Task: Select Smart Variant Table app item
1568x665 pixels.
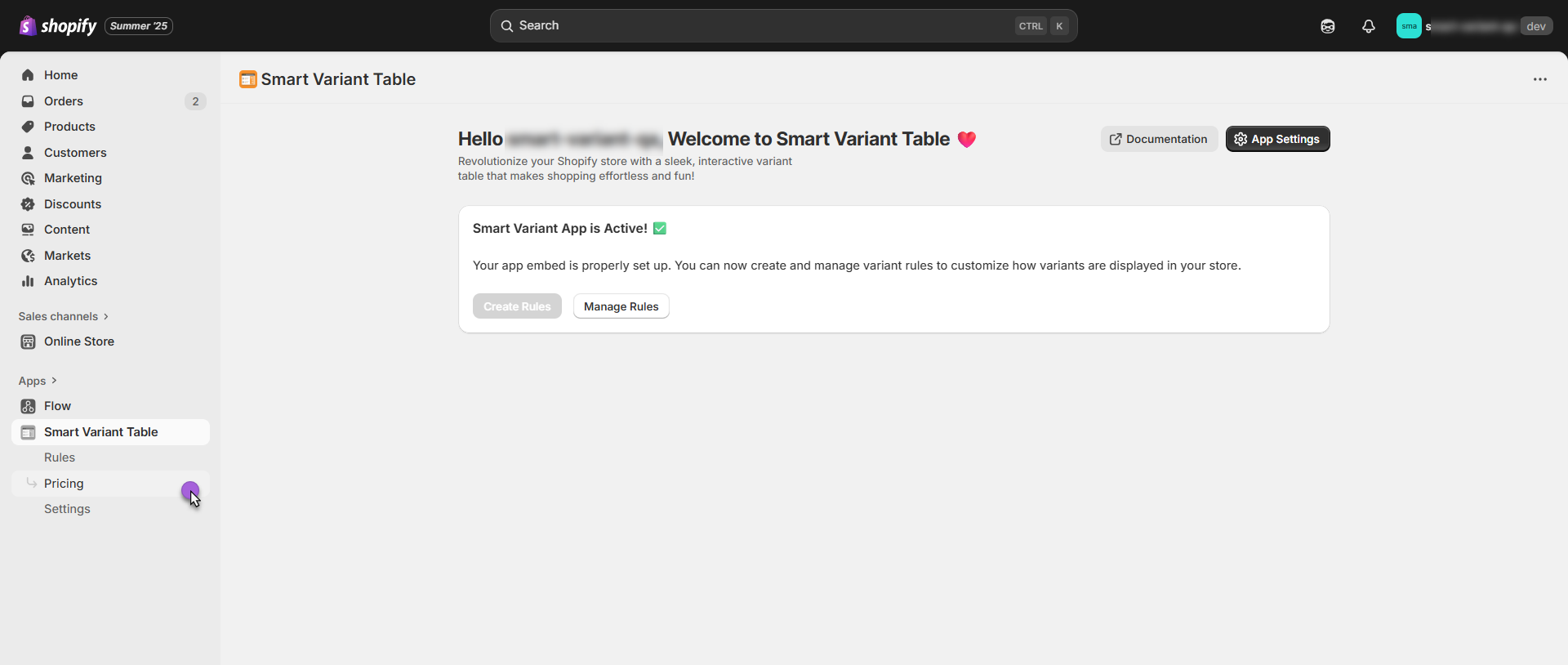Action: click(110, 432)
